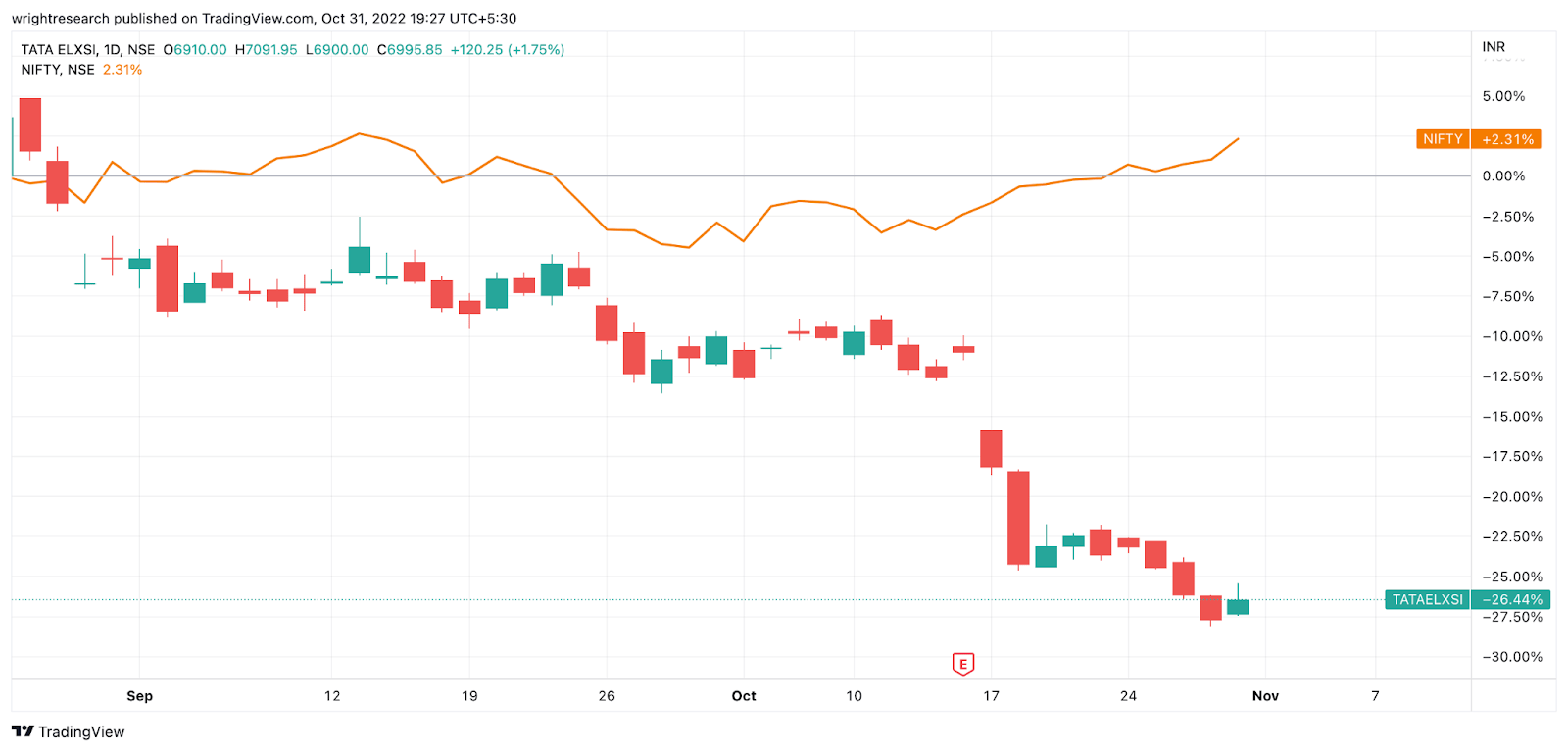Click the −7.50% price axis label
Screen dimensions: 1568x752
1507,297
